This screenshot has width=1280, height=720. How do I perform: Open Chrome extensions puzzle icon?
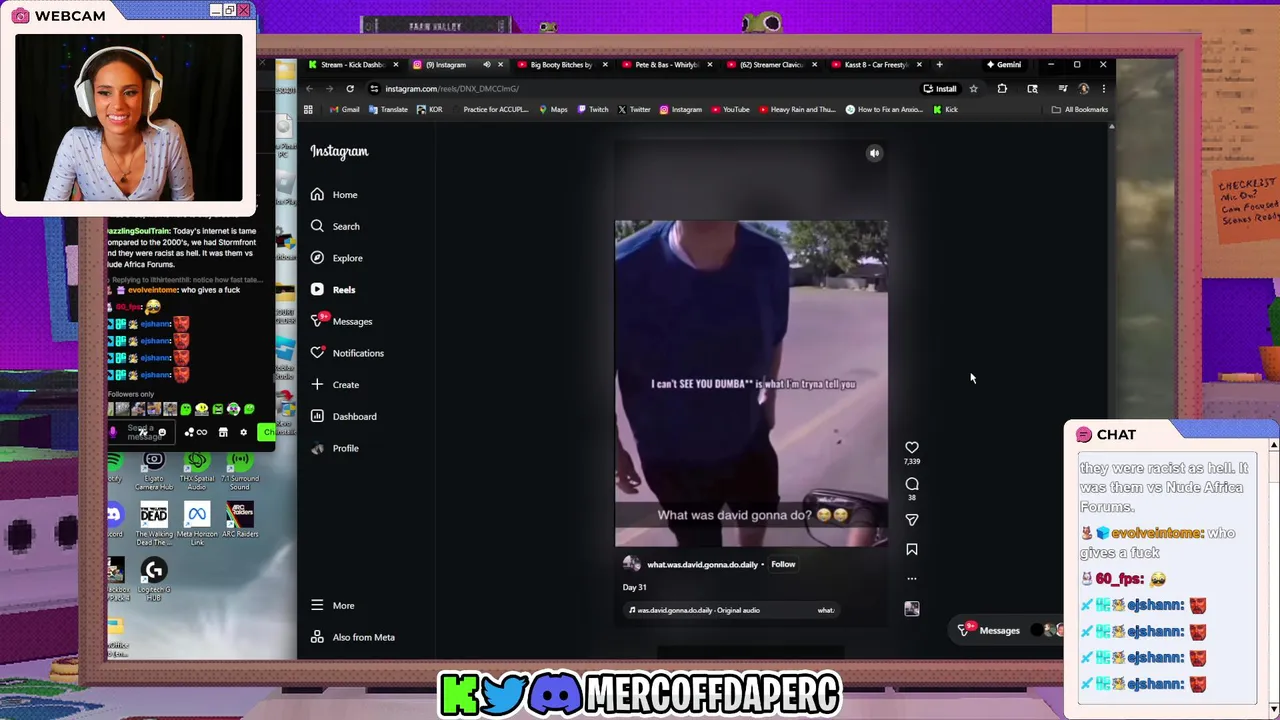click(1002, 89)
